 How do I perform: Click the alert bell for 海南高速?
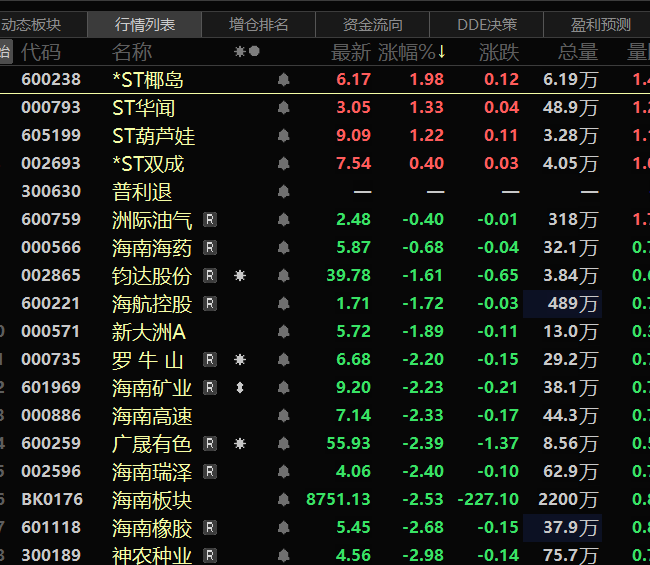(x=284, y=415)
